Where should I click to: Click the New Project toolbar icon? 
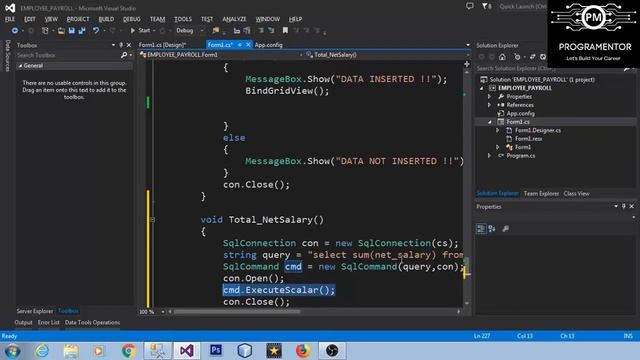(45, 31)
